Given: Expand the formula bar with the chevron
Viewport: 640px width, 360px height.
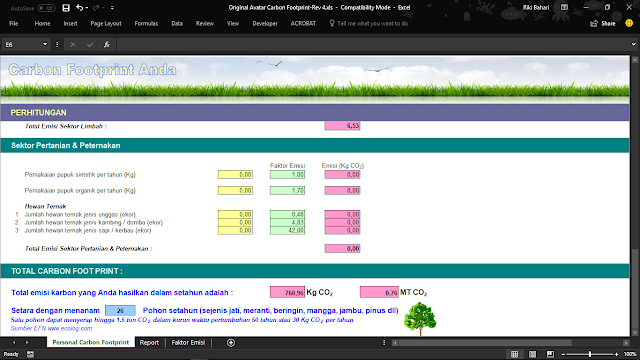Looking at the screenshot, I should (x=633, y=44).
